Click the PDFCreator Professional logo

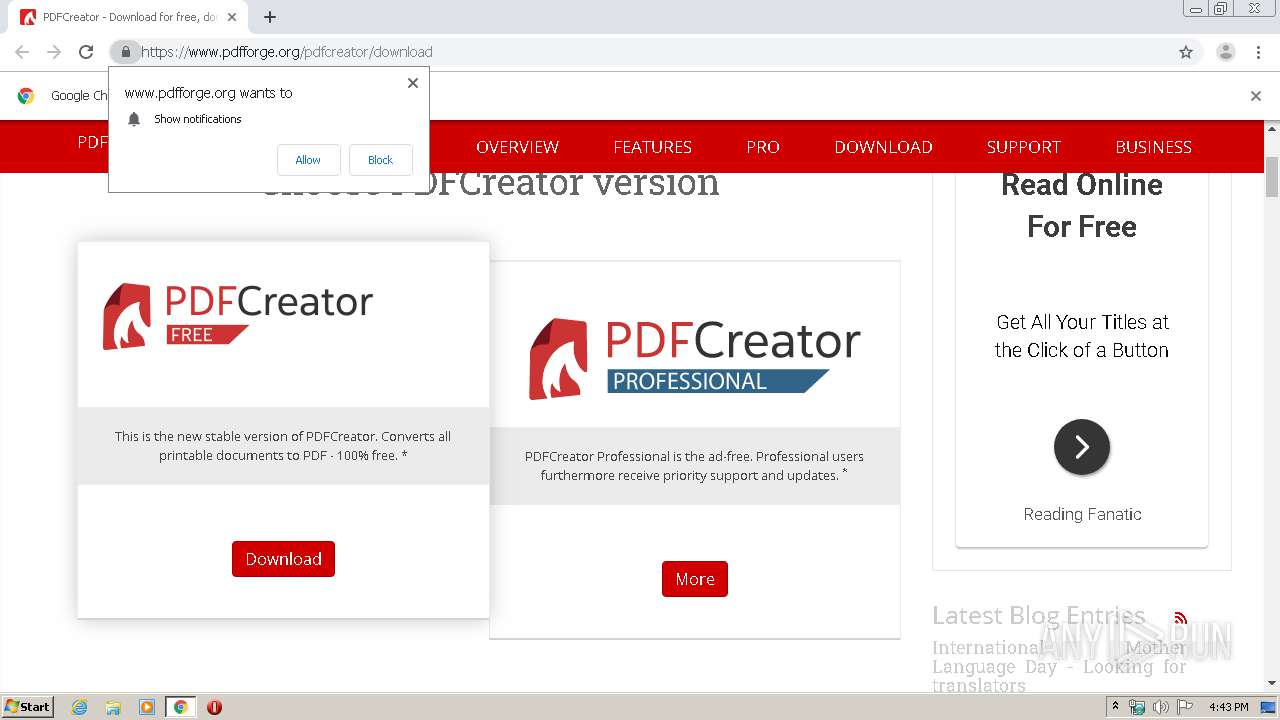coord(695,358)
